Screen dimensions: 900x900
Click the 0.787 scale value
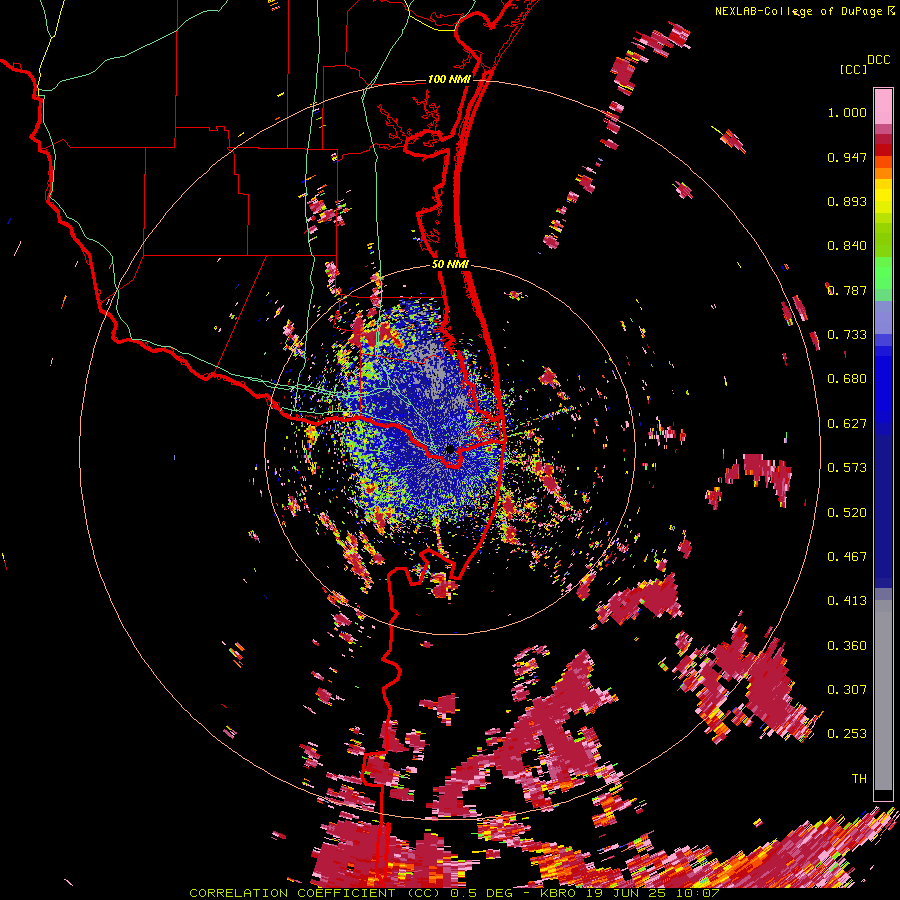pos(847,290)
